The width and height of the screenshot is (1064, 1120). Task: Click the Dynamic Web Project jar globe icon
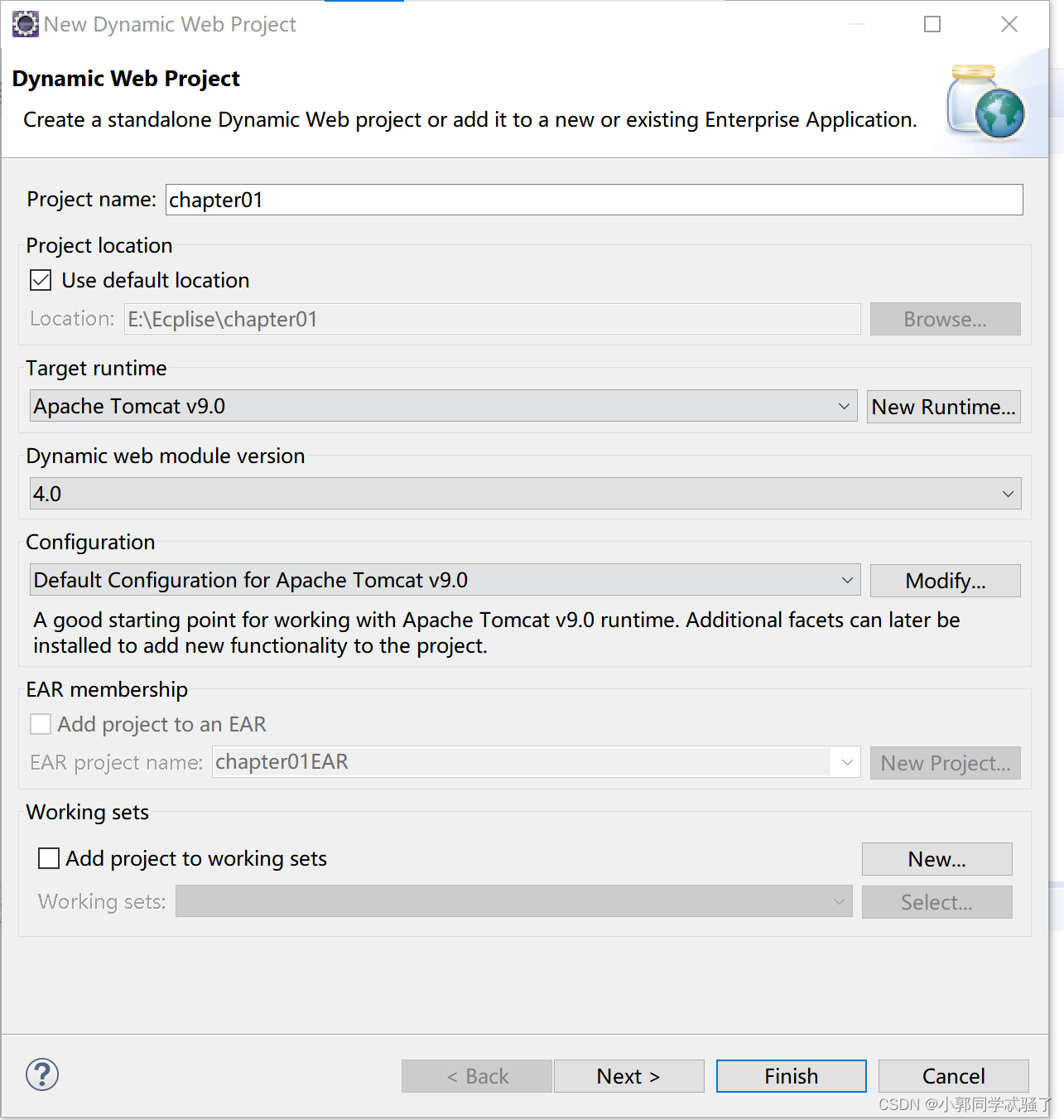[x=986, y=102]
